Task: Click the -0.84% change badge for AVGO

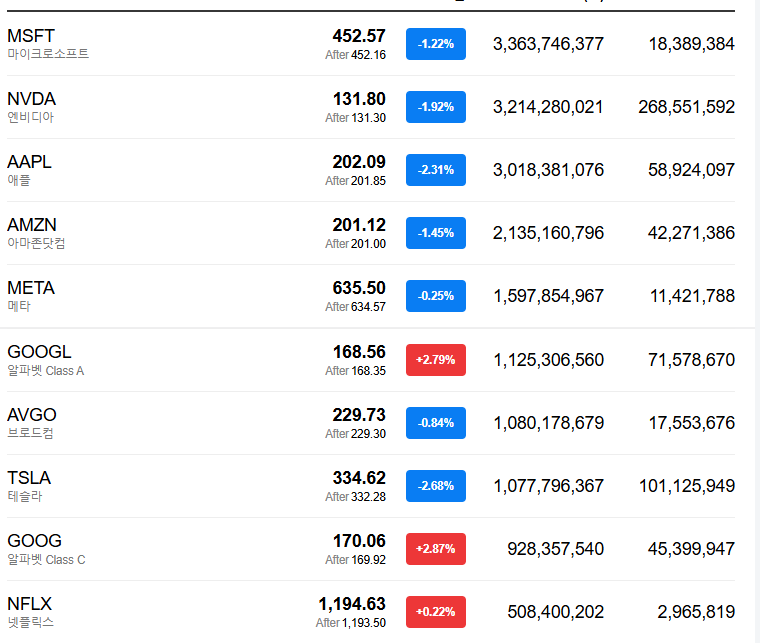Action: click(x=436, y=423)
